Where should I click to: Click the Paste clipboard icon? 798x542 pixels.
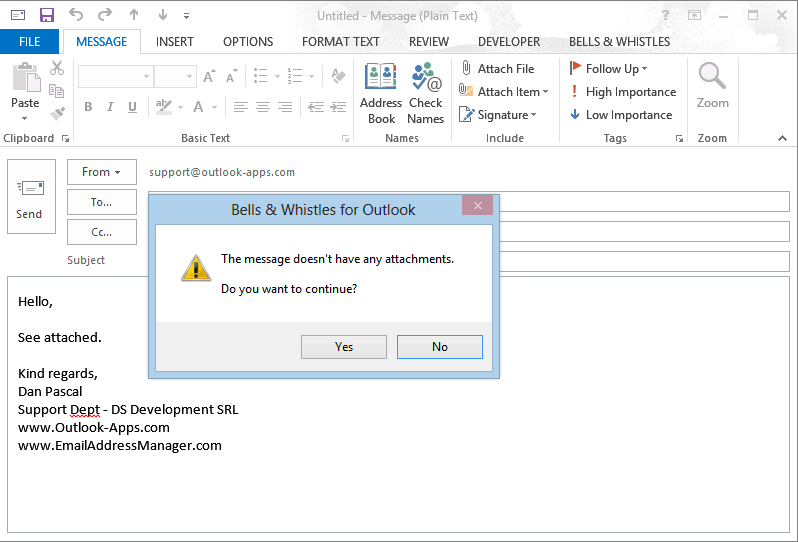[25, 78]
